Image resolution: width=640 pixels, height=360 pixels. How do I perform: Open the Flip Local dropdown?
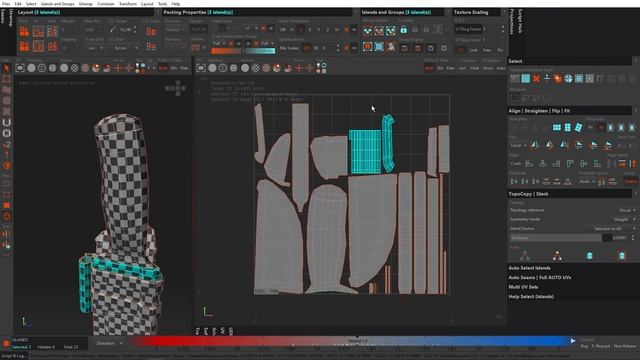click(518, 145)
